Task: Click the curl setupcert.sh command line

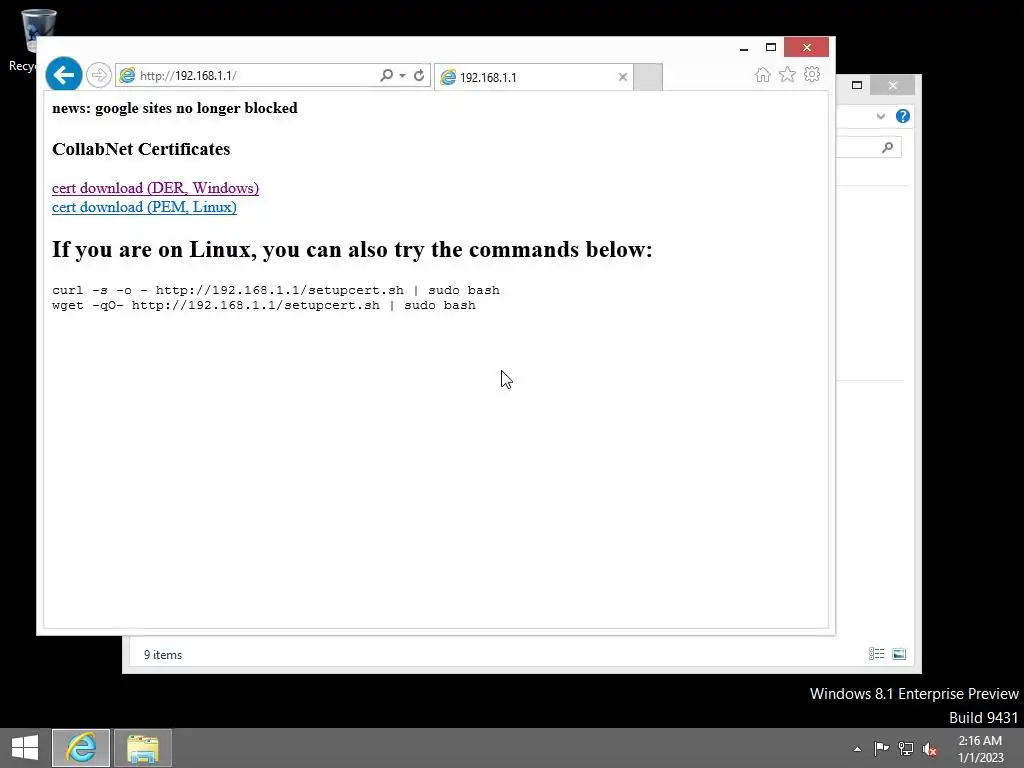Action: tap(276, 290)
